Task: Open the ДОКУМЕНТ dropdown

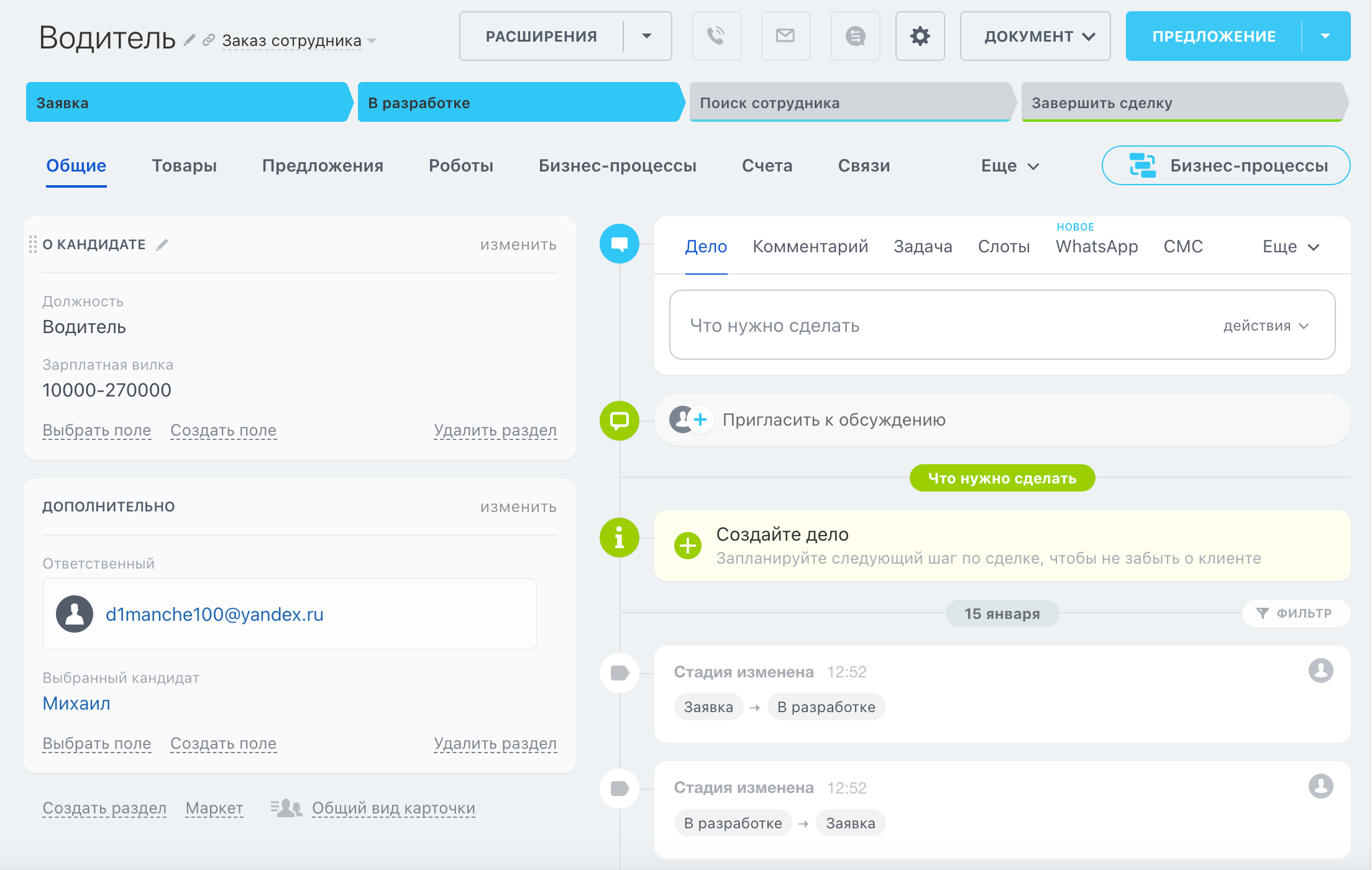Action: (1035, 36)
